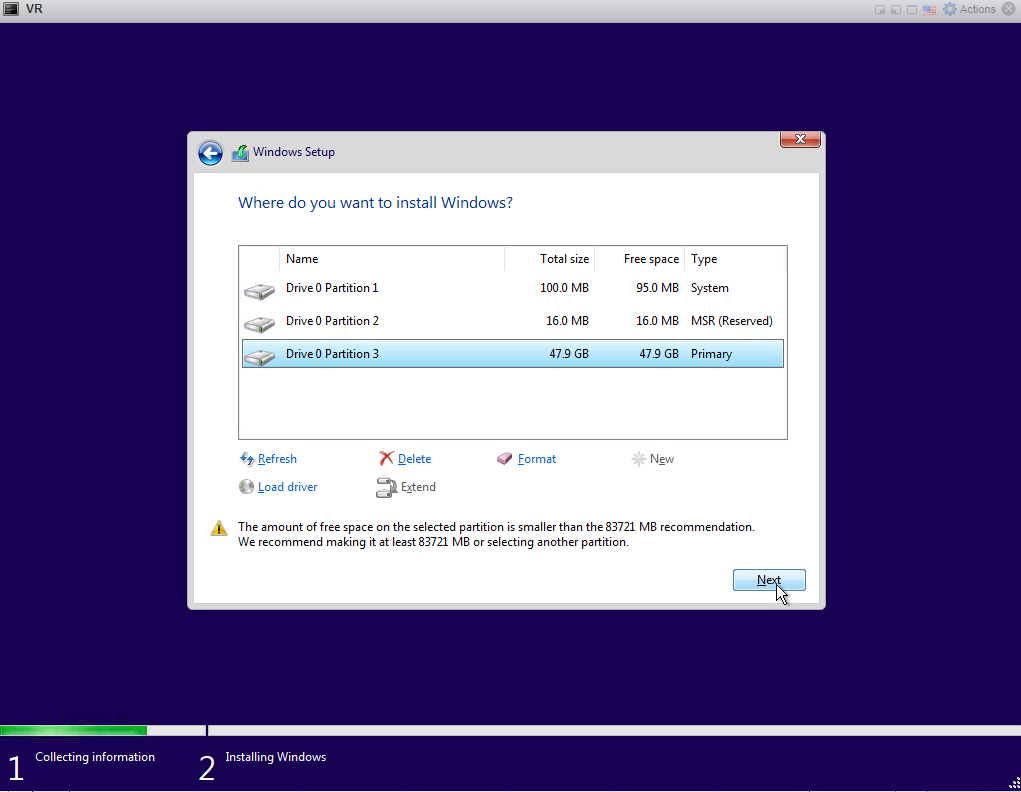Click the System type cell
This screenshot has height=792, width=1021.
pyautogui.click(x=709, y=288)
